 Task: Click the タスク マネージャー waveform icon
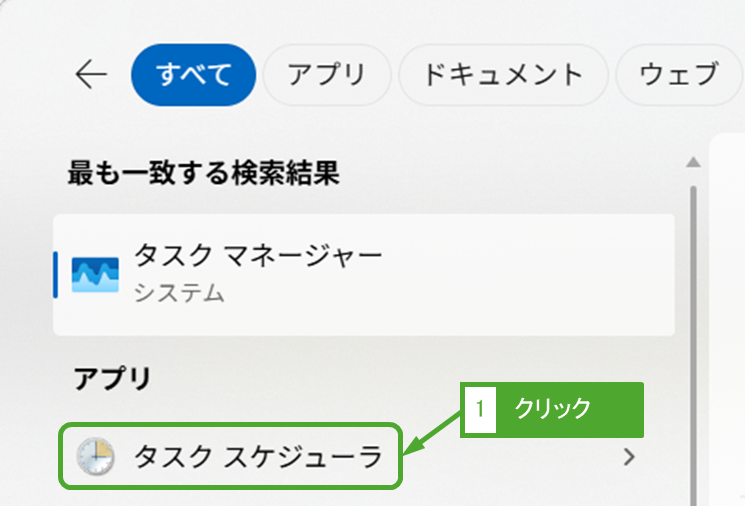coord(95,274)
